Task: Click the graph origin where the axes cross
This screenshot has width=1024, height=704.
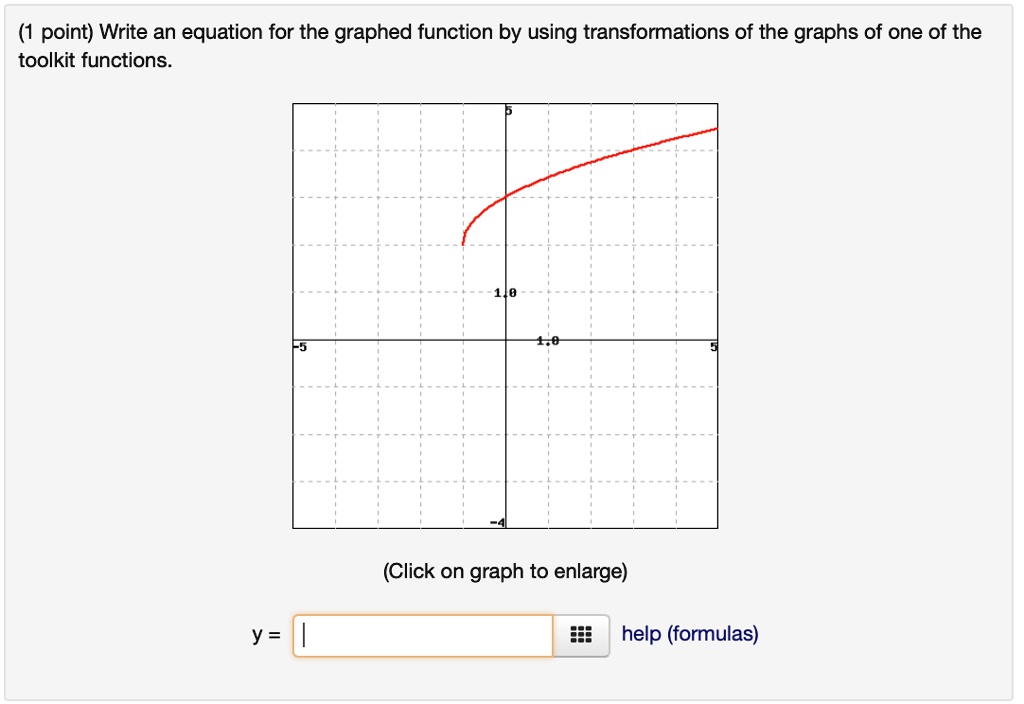Action: tap(506, 340)
